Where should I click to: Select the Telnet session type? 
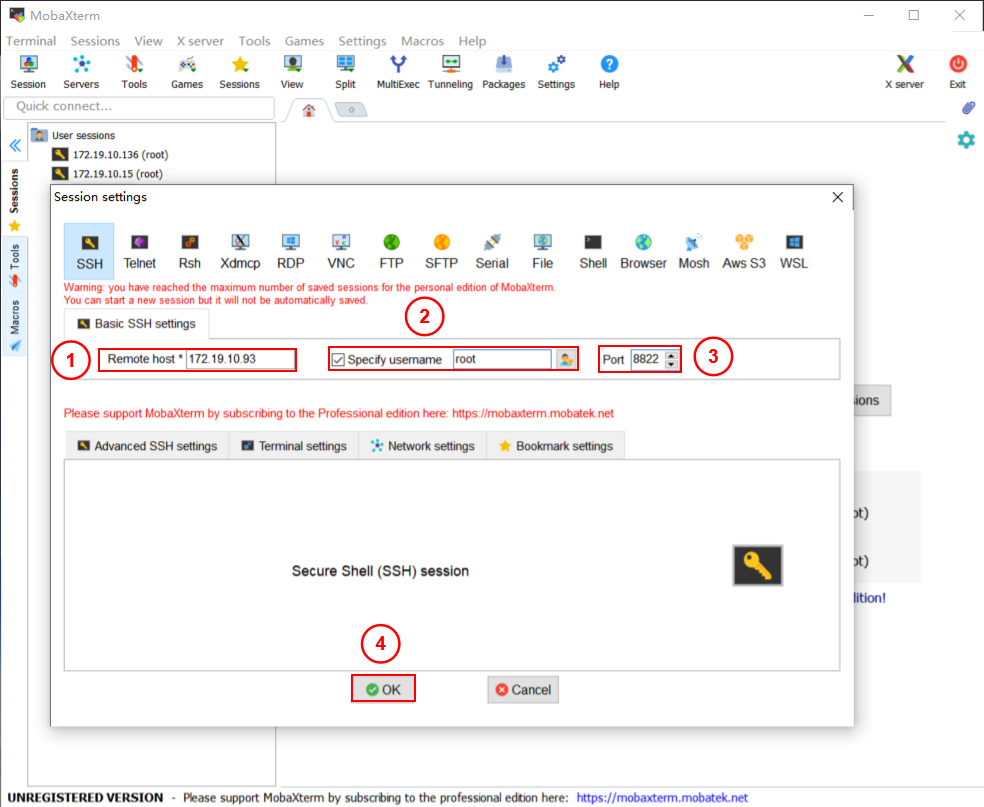tap(139, 251)
